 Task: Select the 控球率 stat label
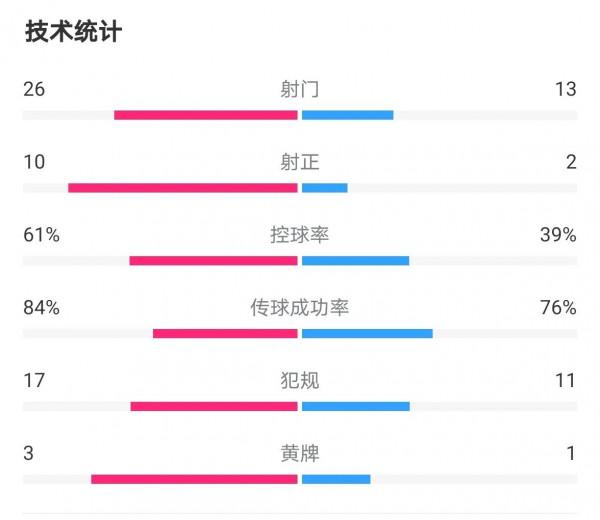click(300, 235)
